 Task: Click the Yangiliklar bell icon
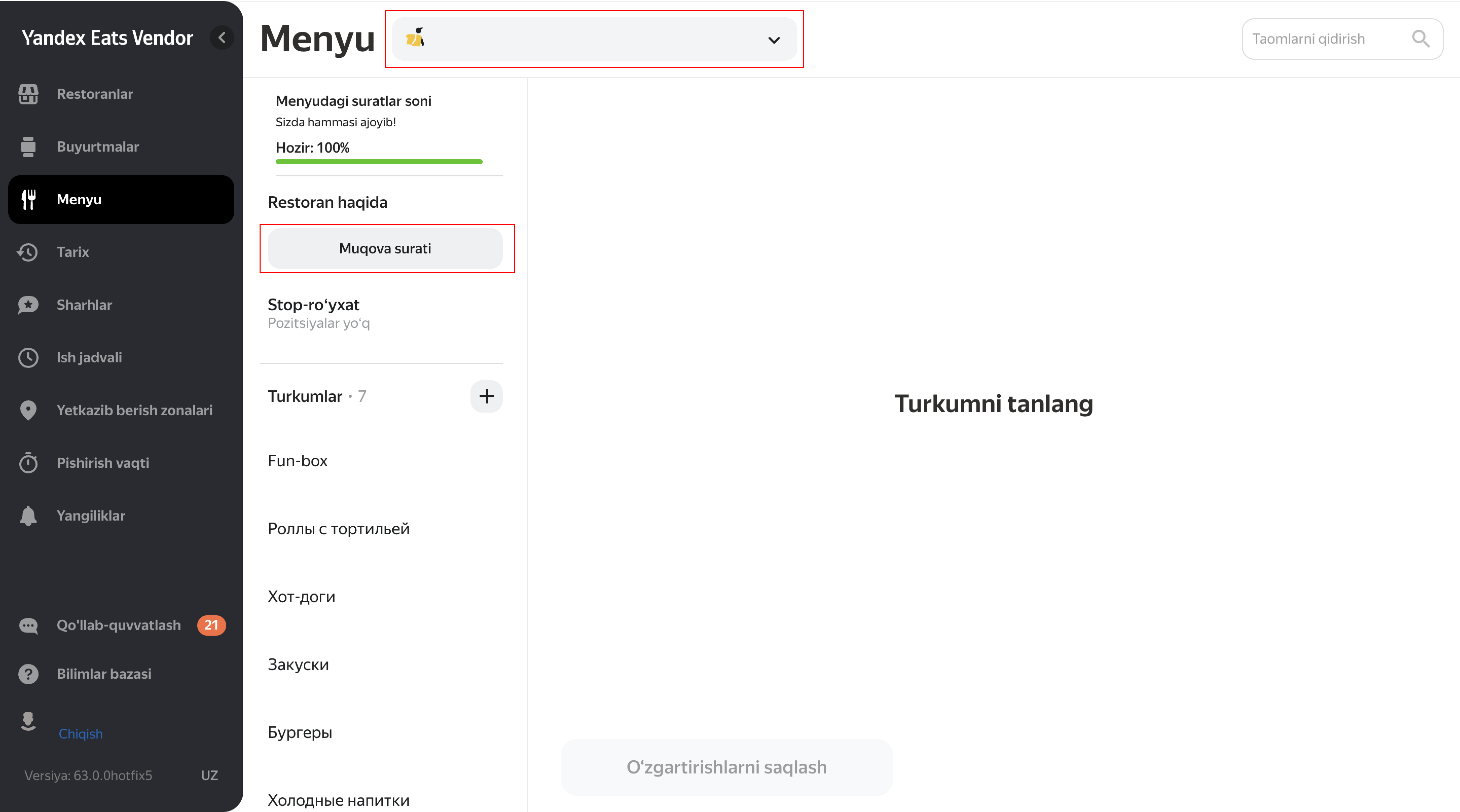[28, 516]
